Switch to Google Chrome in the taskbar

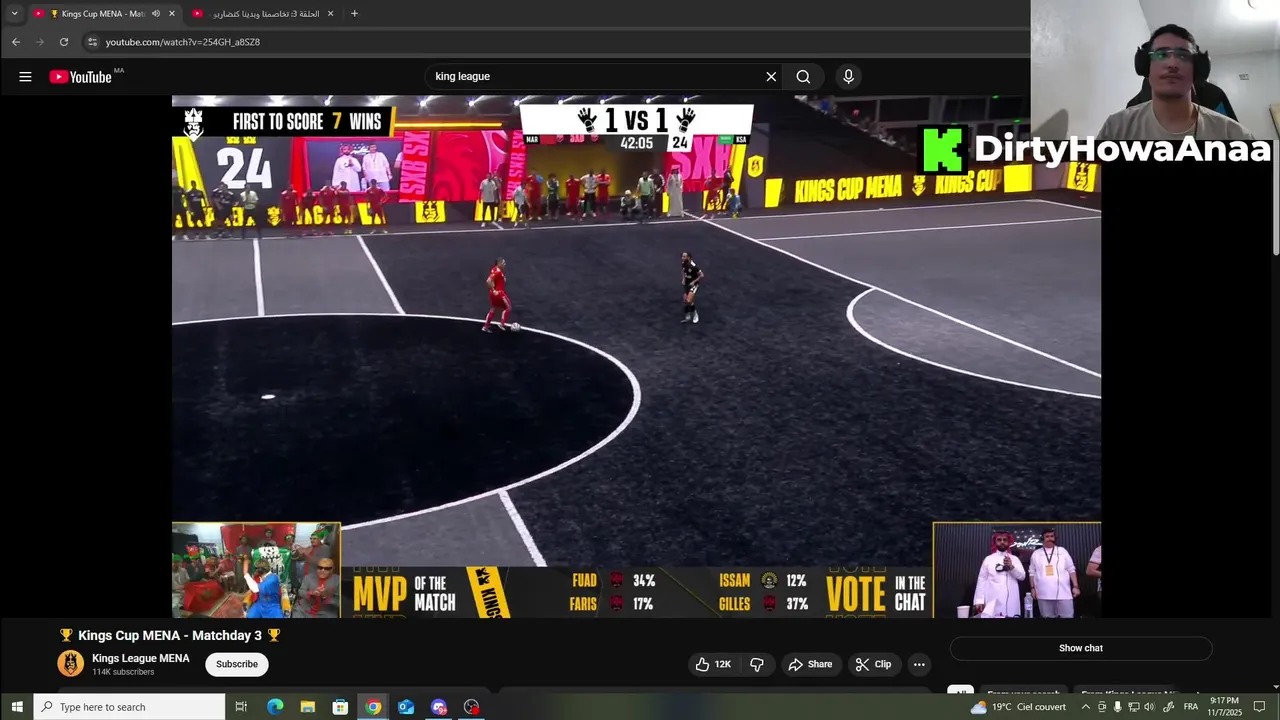(x=373, y=707)
